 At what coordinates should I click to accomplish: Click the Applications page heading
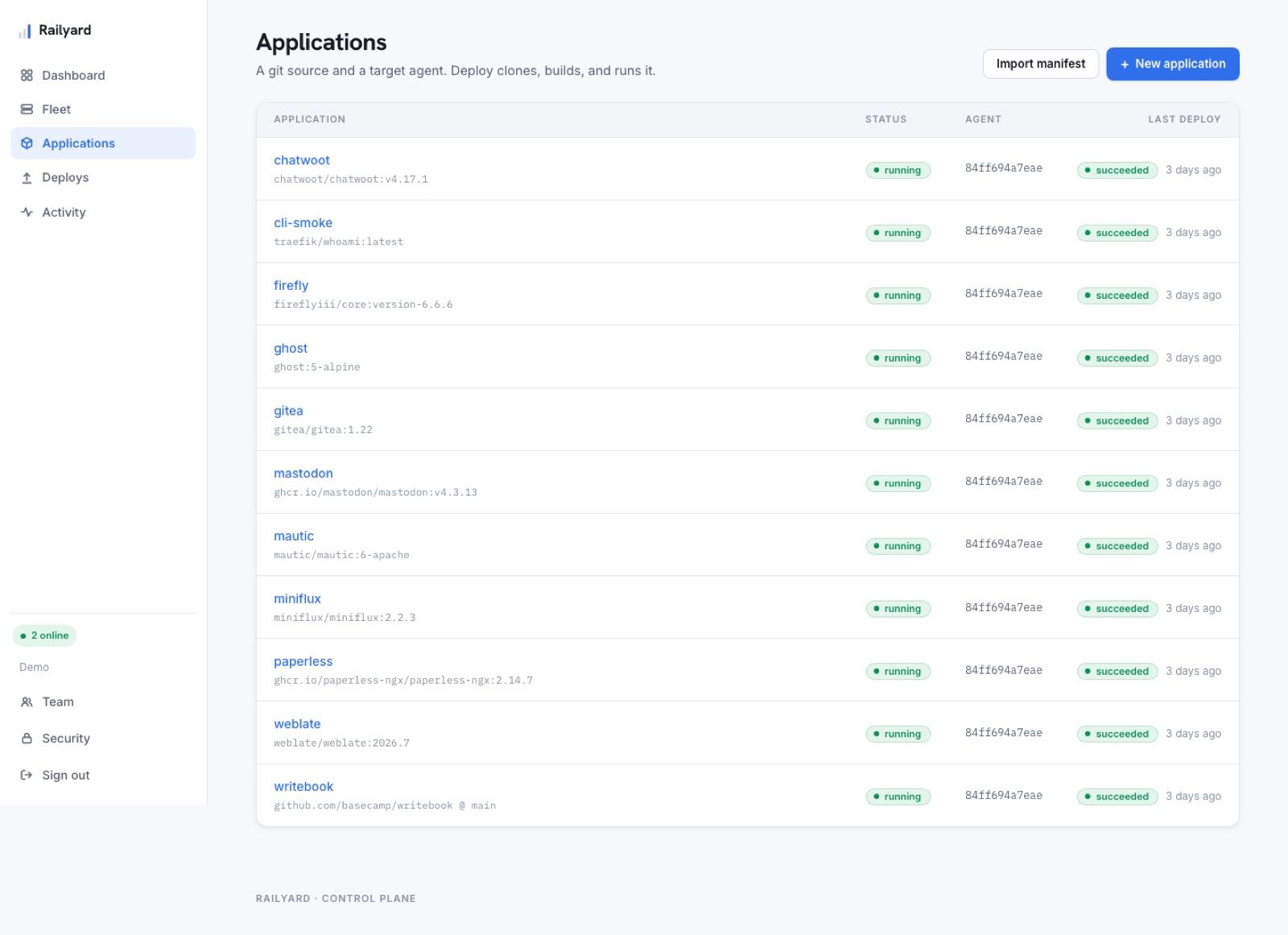(x=321, y=42)
